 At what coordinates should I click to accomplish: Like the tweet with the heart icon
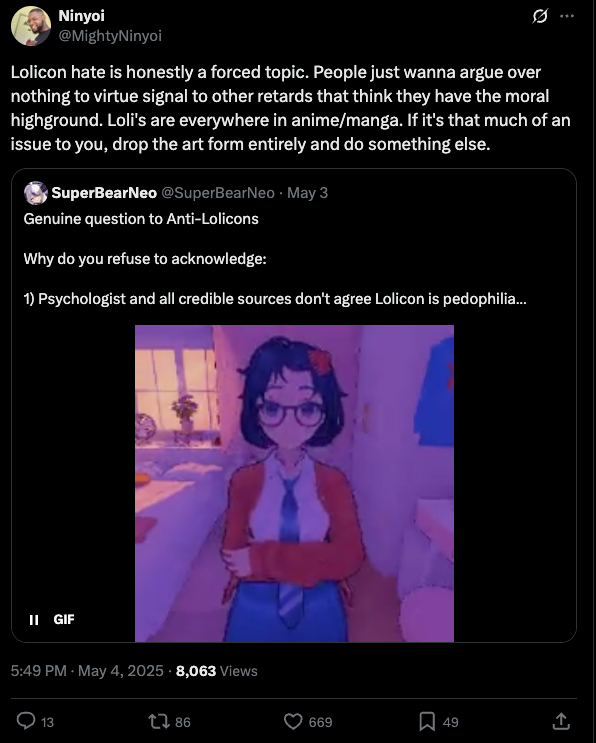tap(293, 722)
